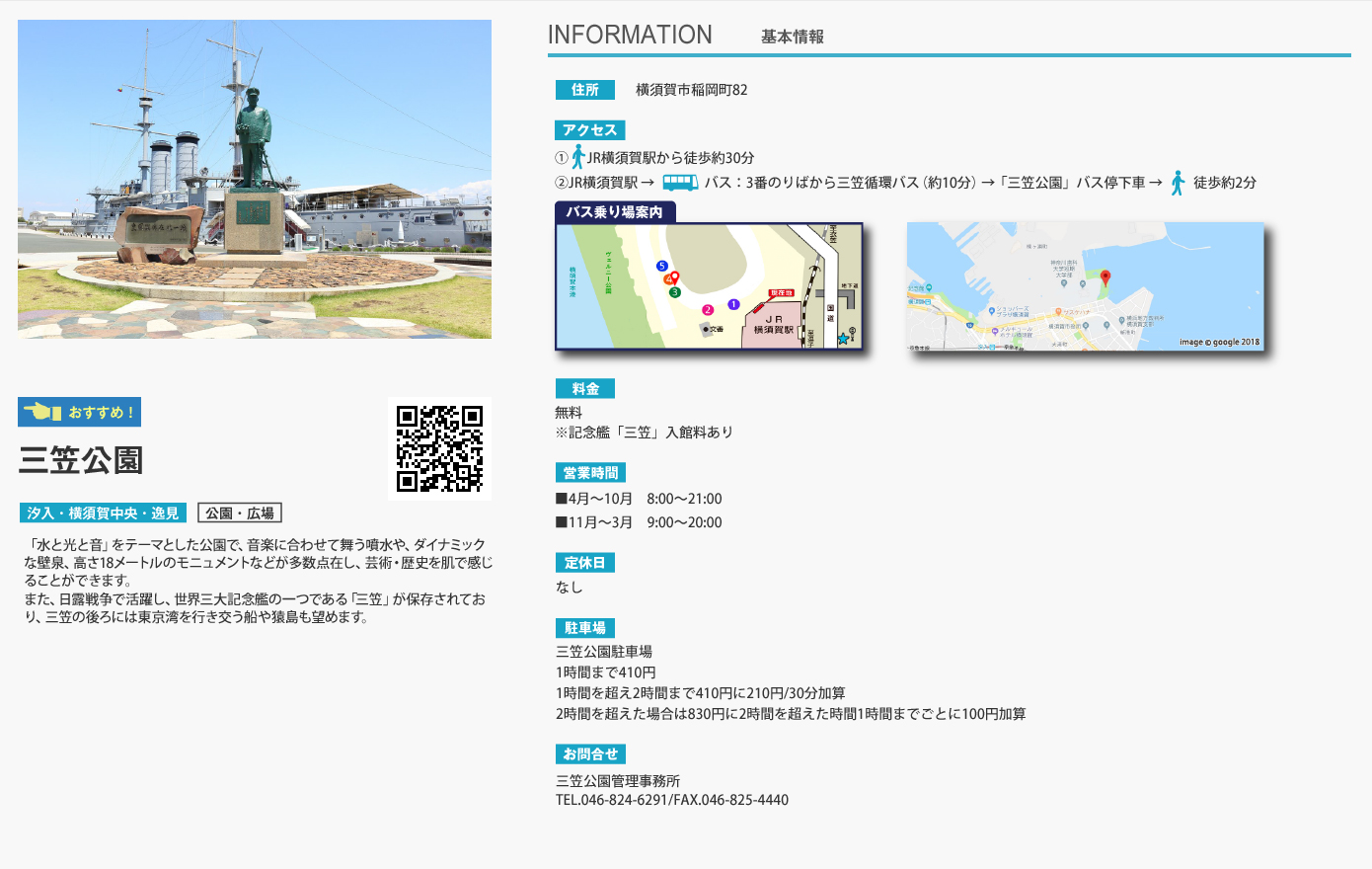Select the 汐入・横須賀中央・逸見 area tag
Image resolution: width=1372 pixels, height=869 pixels.
pos(103,513)
